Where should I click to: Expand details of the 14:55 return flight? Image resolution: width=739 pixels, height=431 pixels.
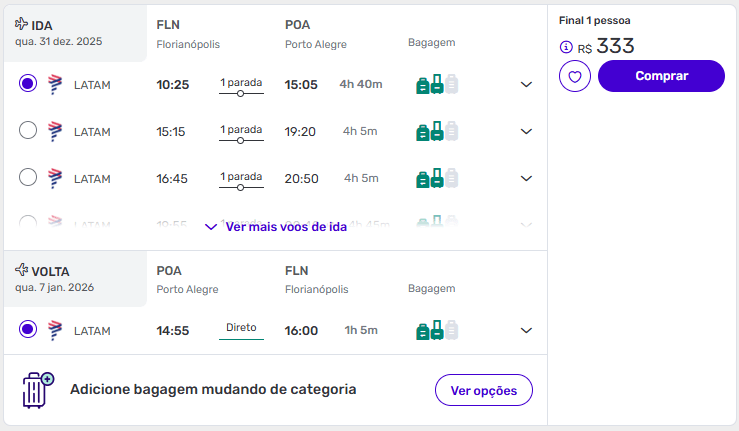[x=527, y=330]
